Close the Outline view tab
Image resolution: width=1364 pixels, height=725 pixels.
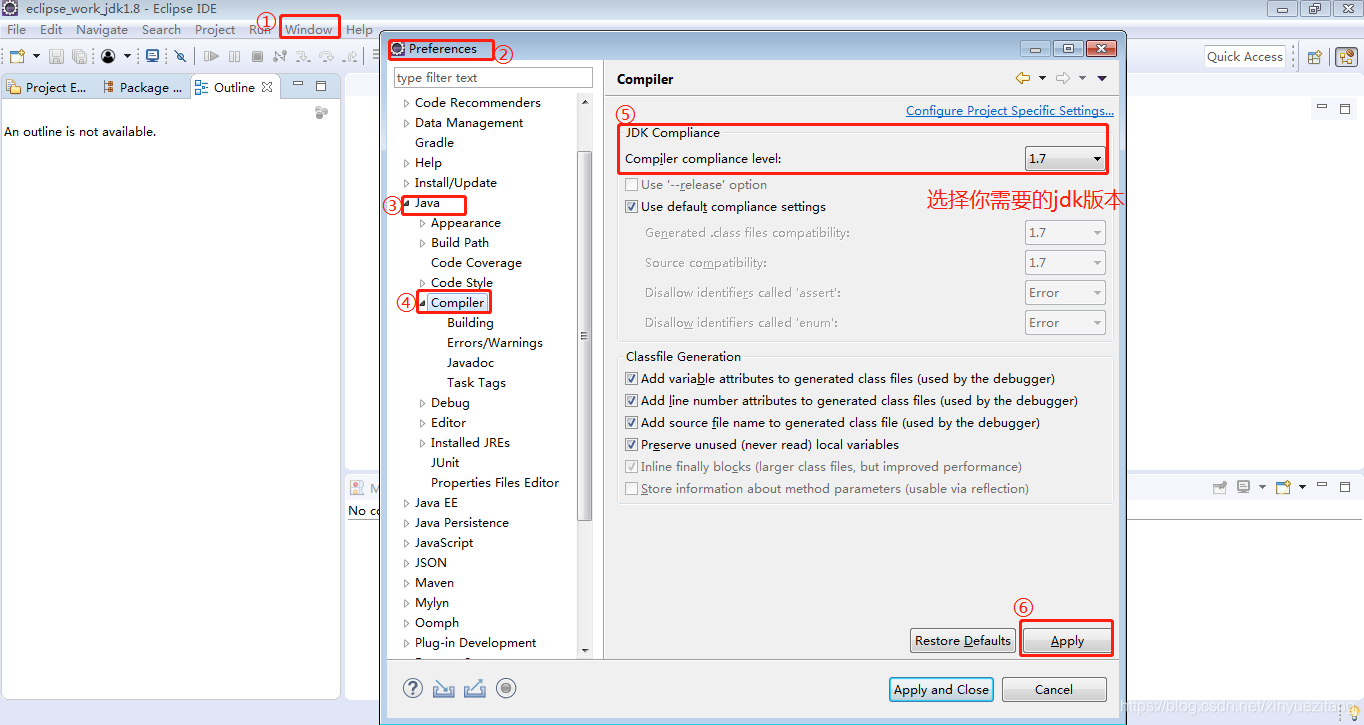267,87
